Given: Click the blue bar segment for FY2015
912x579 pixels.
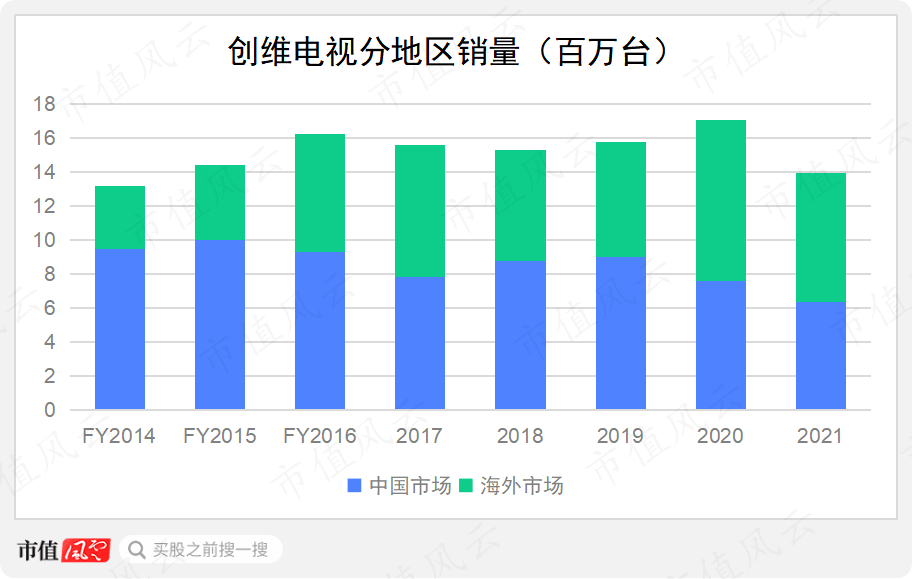Looking at the screenshot, I should tap(220, 324).
